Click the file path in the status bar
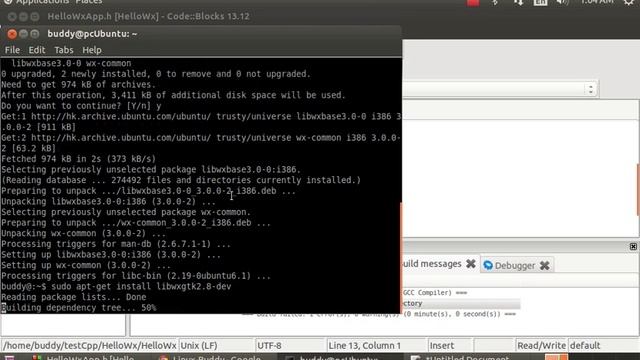The width and height of the screenshot is (640, 360). tap(90, 346)
